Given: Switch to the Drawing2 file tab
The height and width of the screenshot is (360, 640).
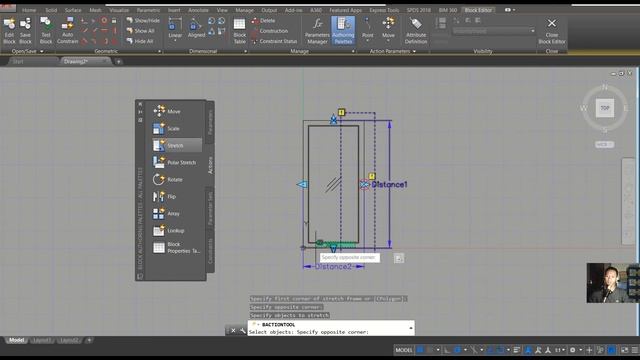Looking at the screenshot, I should tap(84, 62).
